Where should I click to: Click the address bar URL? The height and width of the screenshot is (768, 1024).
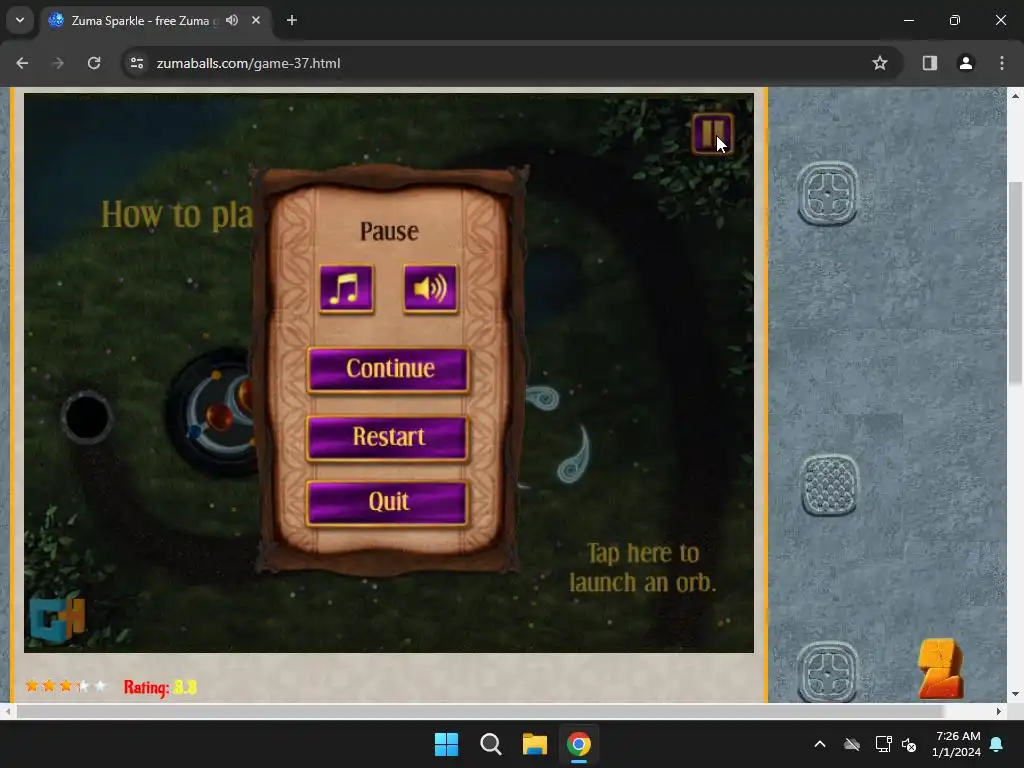tap(248, 63)
